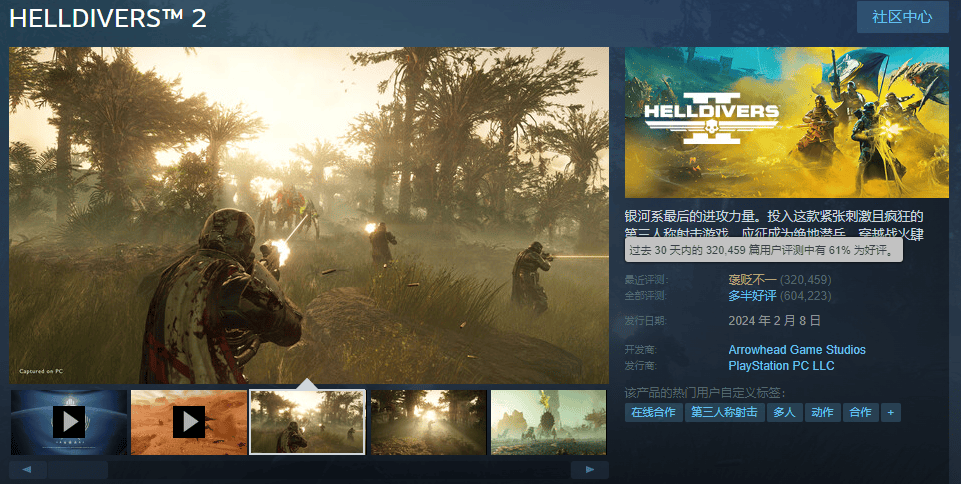Click the 发行商 label
Screen dimensions: 961x484
tap(640, 366)
